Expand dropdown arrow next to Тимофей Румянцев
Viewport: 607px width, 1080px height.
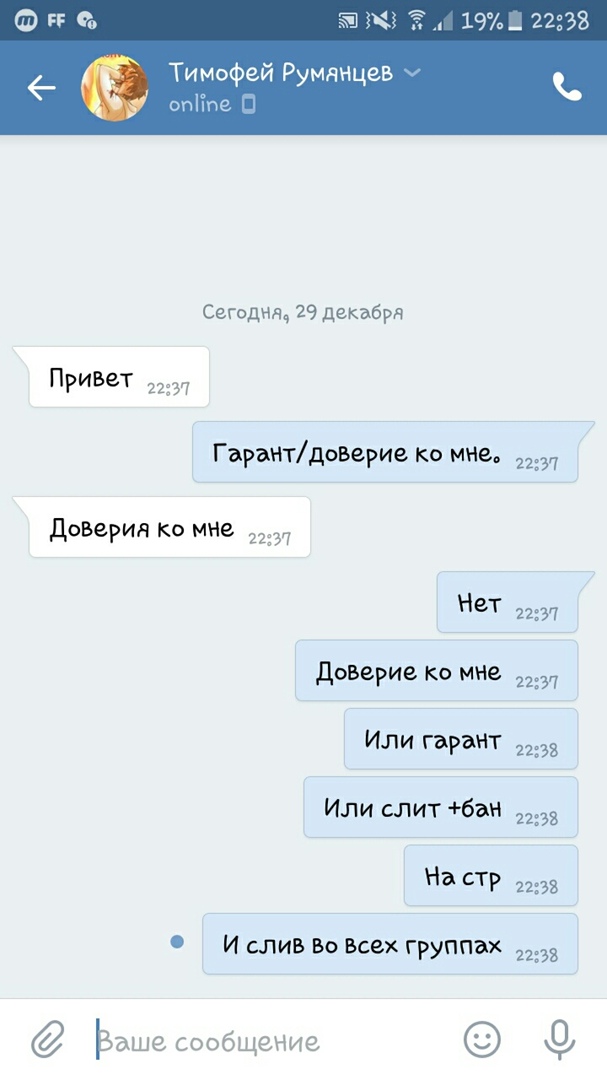(x=411, y=72)
